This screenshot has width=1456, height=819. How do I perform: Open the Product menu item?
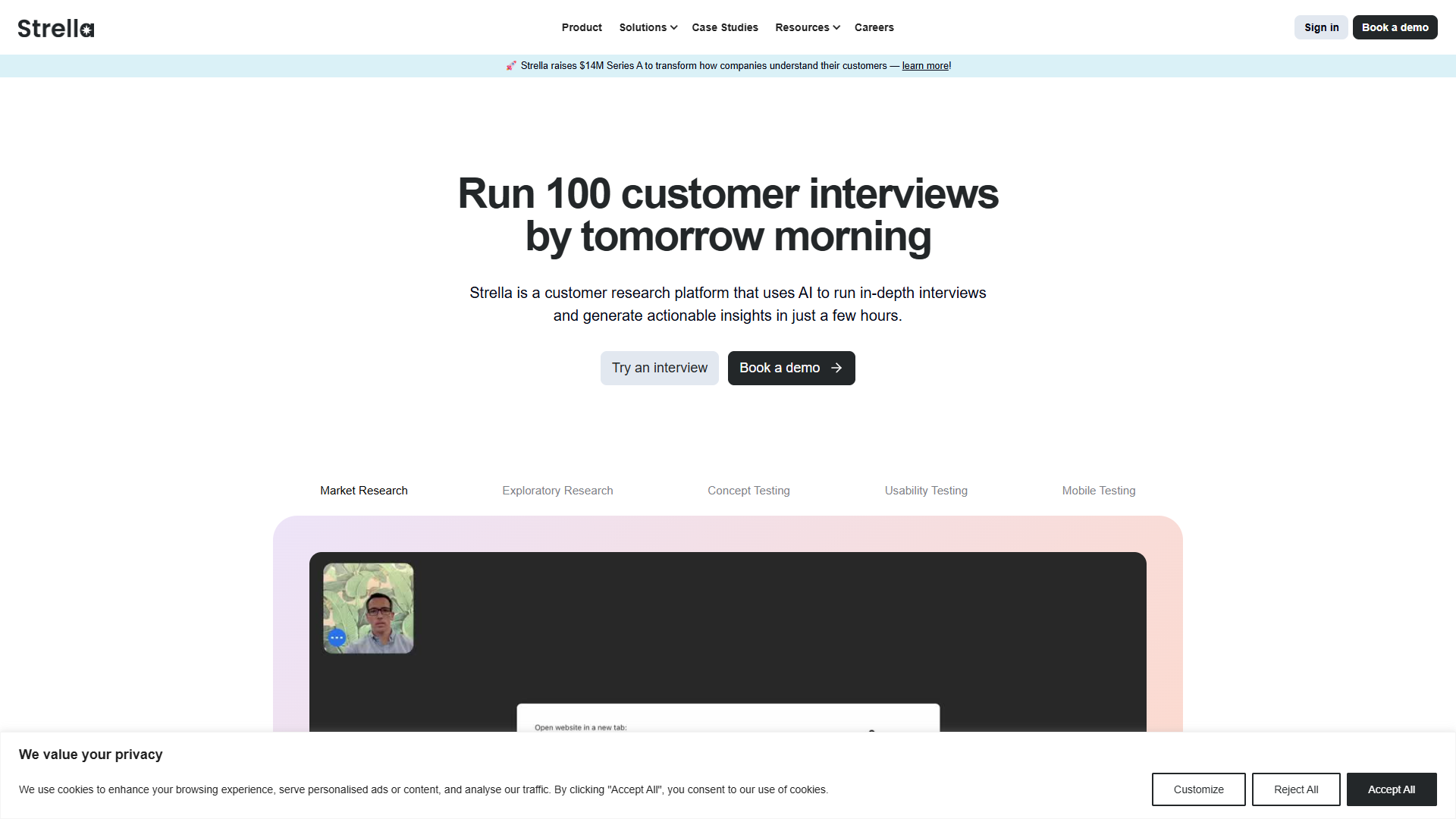click(582, 27)
